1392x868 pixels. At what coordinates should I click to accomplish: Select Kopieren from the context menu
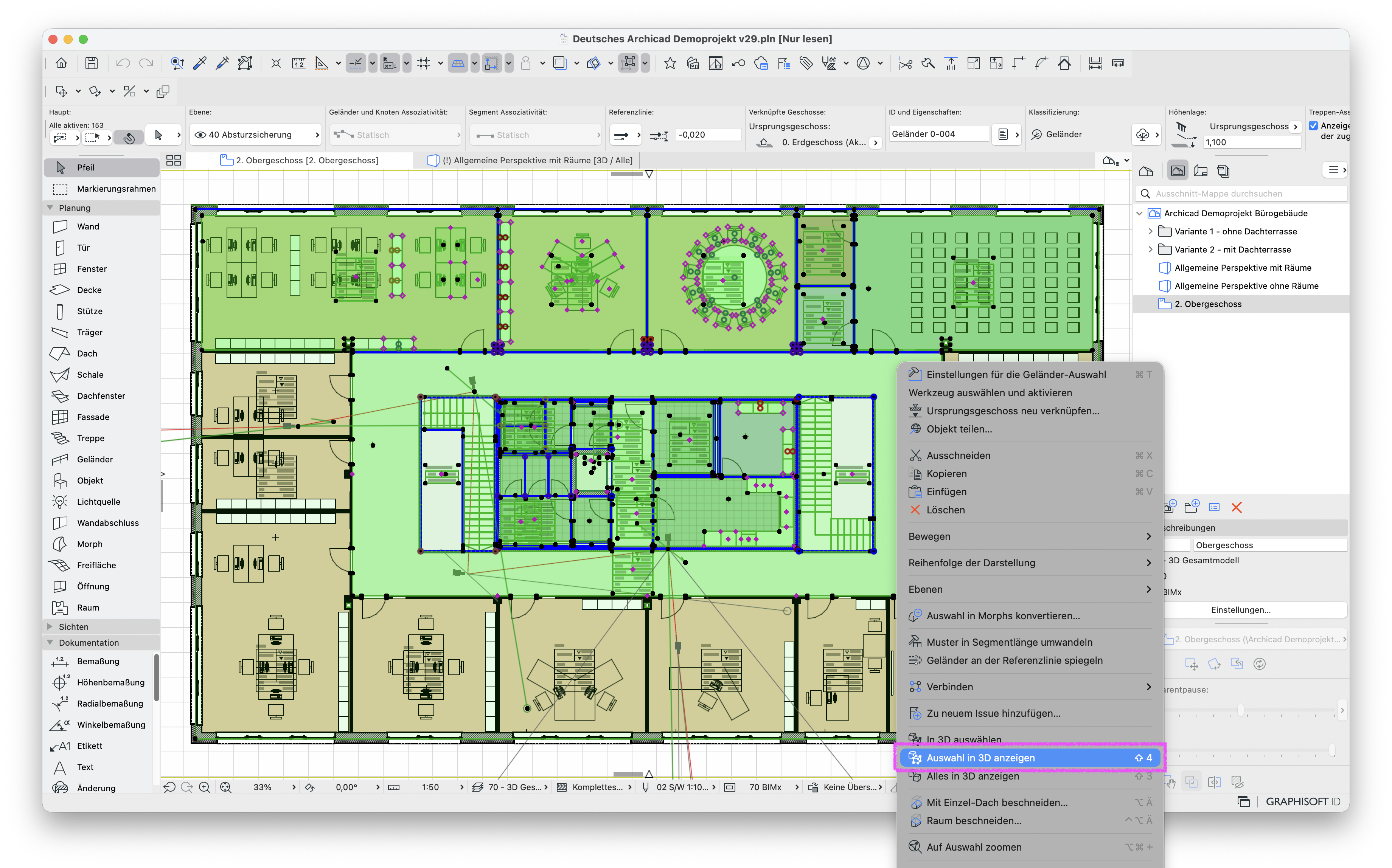click(1030, 474)
